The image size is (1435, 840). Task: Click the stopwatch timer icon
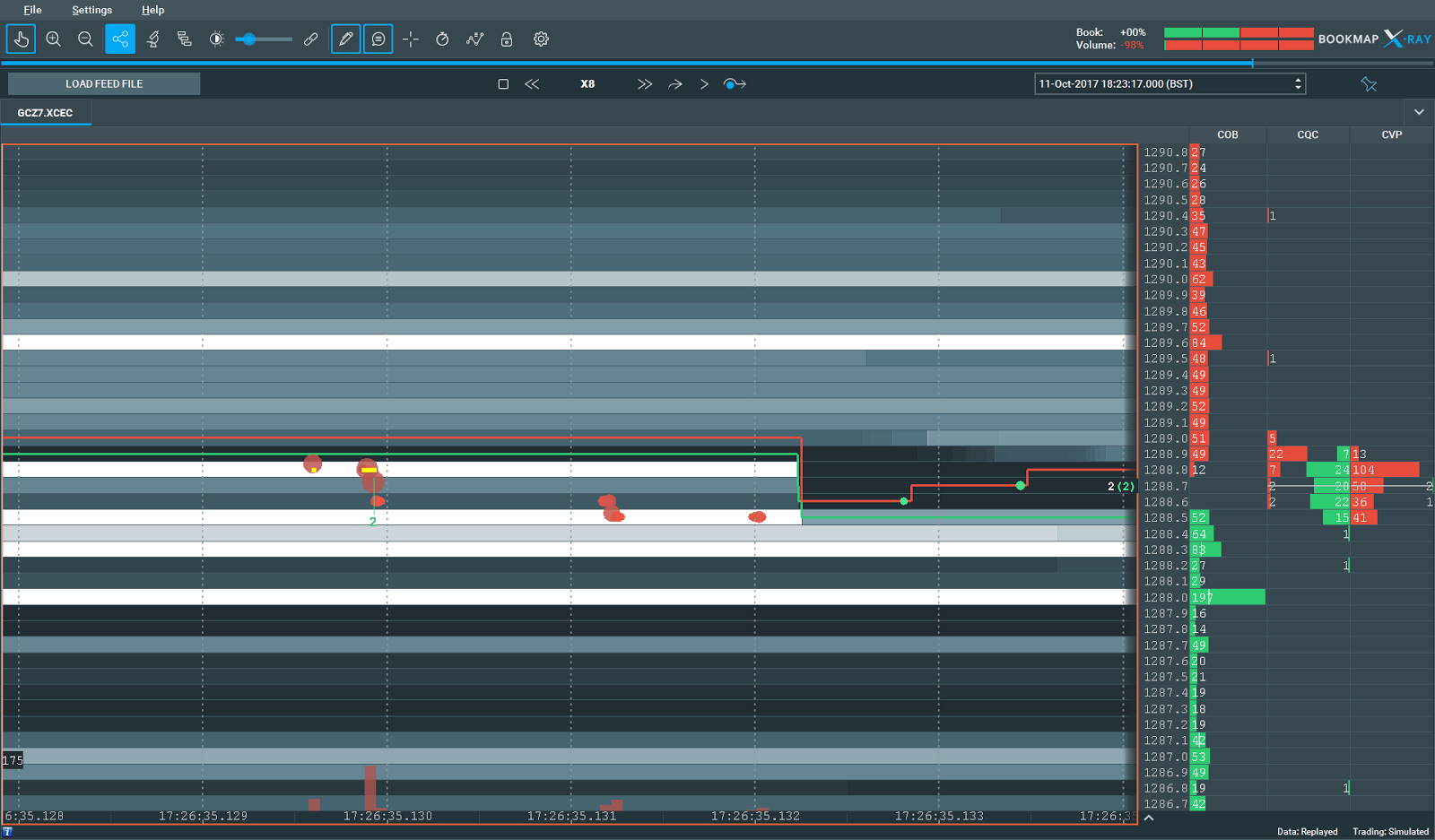click(x=442, y=39)
